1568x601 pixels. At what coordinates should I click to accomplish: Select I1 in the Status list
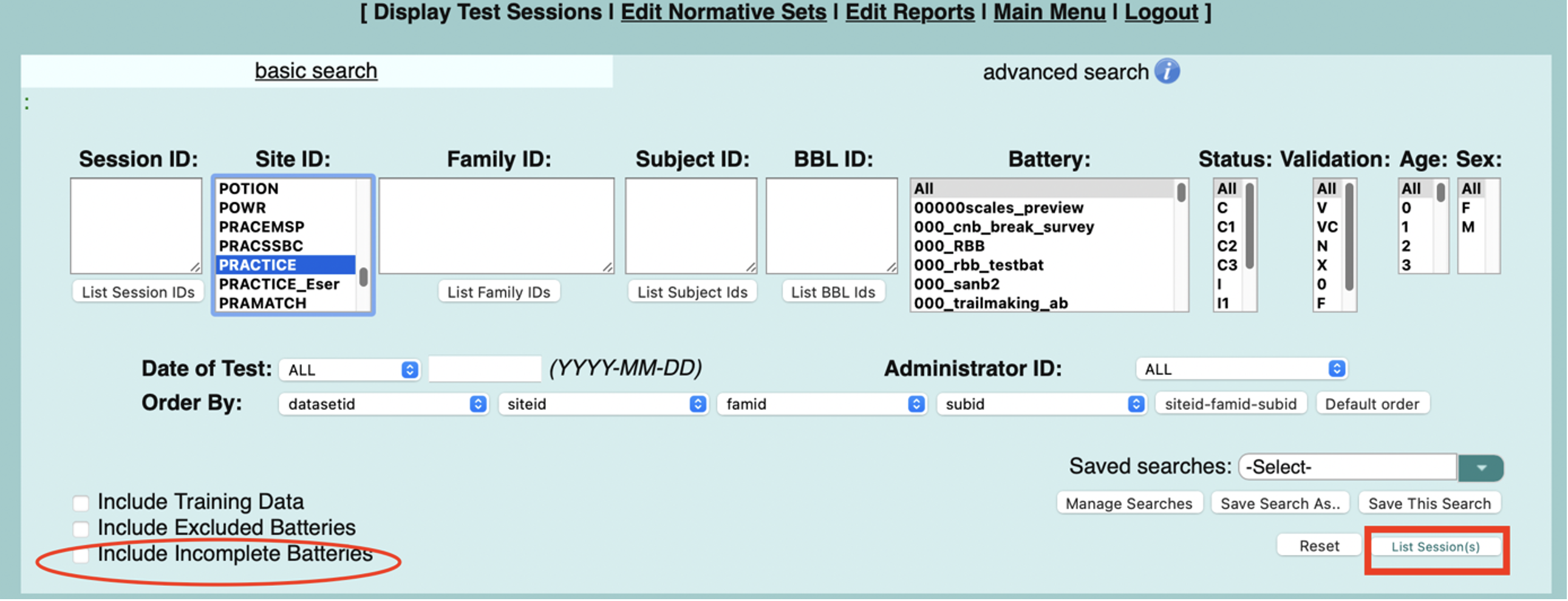(x=1229, y=304)
